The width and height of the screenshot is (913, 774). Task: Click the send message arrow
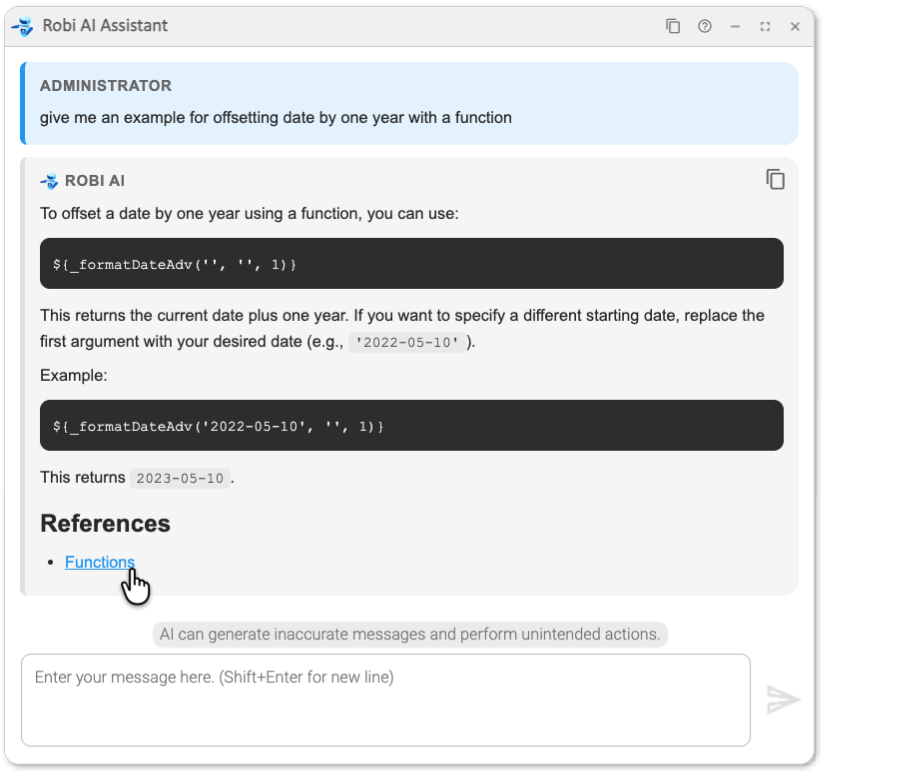pyautogui.click(x=783, y=700)
